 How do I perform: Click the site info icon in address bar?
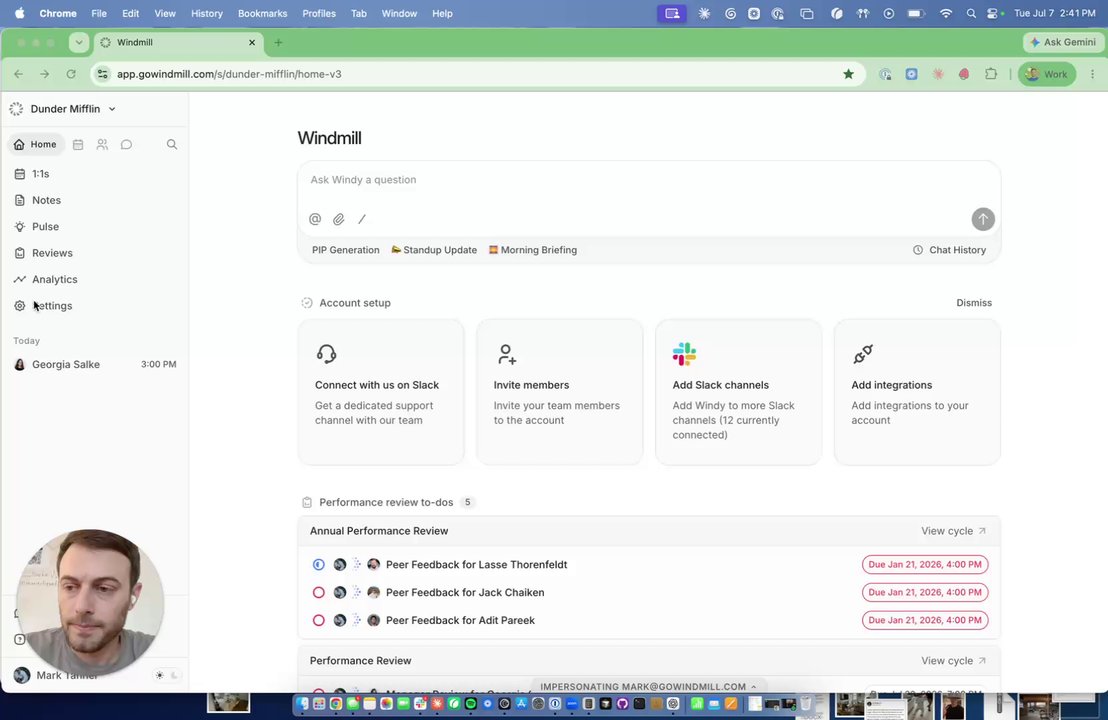(x=102, y=74)
